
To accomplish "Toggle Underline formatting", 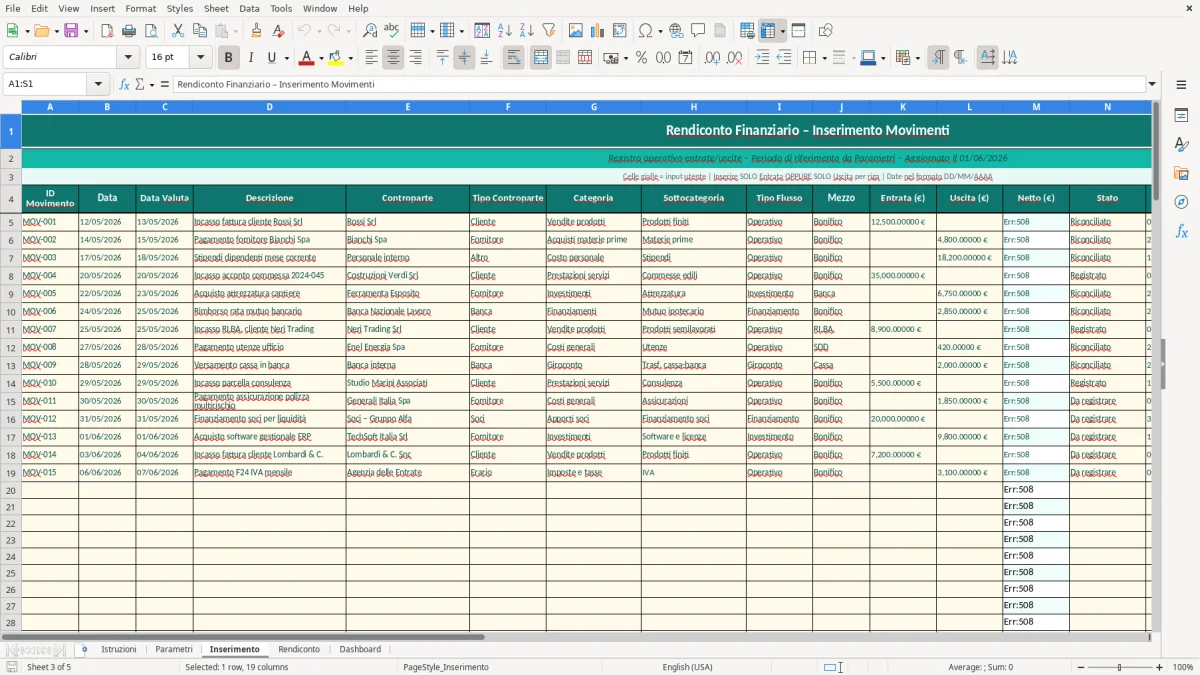I will pyautogui.click(x=272, y=58).
